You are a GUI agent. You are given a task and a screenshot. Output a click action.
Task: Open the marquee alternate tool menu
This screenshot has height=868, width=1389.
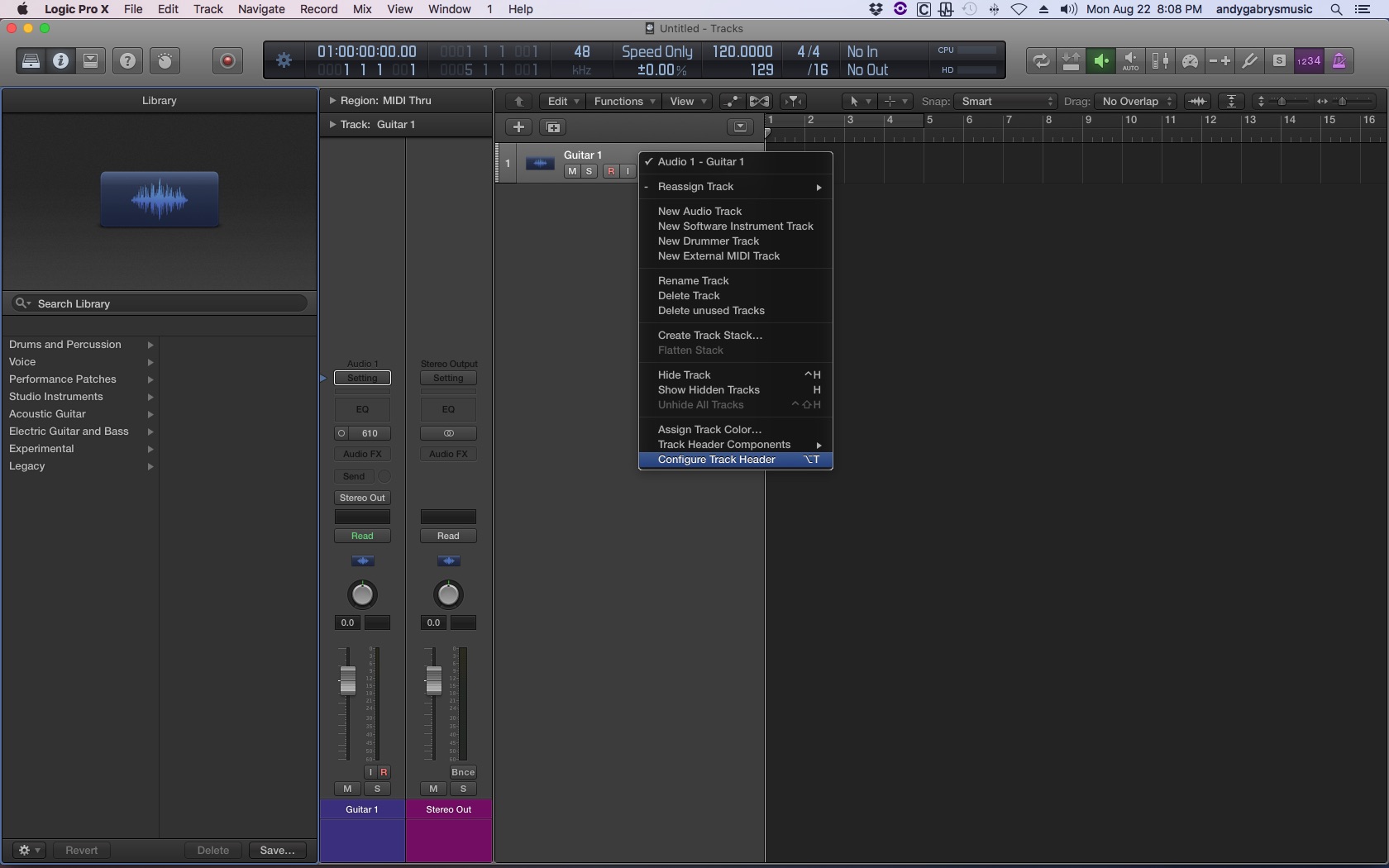point(895,101)
